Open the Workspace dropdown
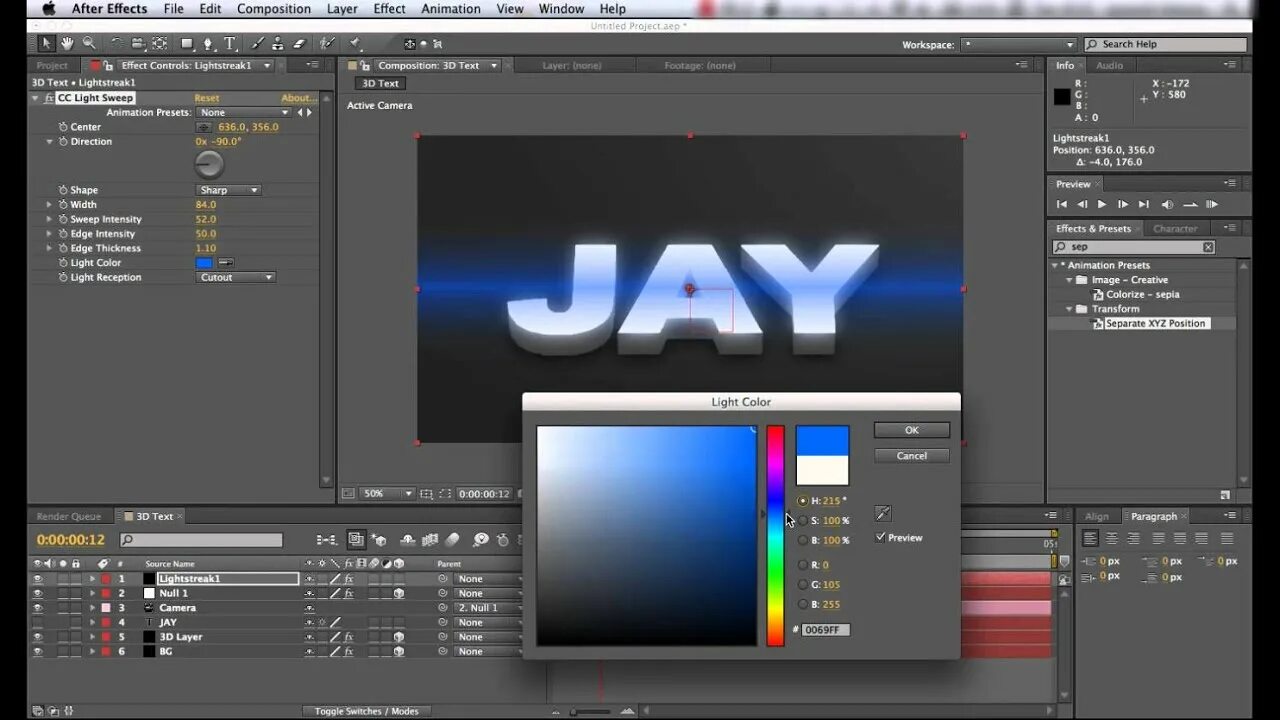 pyautogui.click(x=1018, y=45)
